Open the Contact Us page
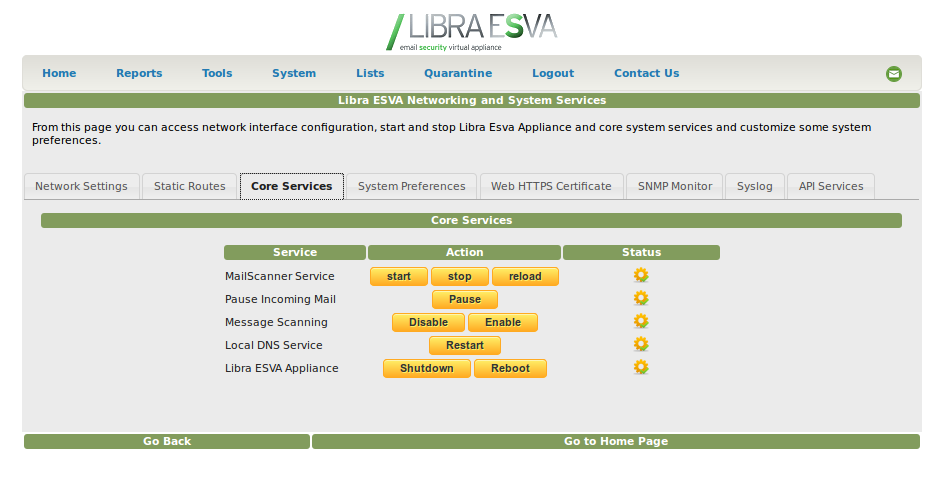This screenshot has width=938, height=487. [x=647, y=73]
